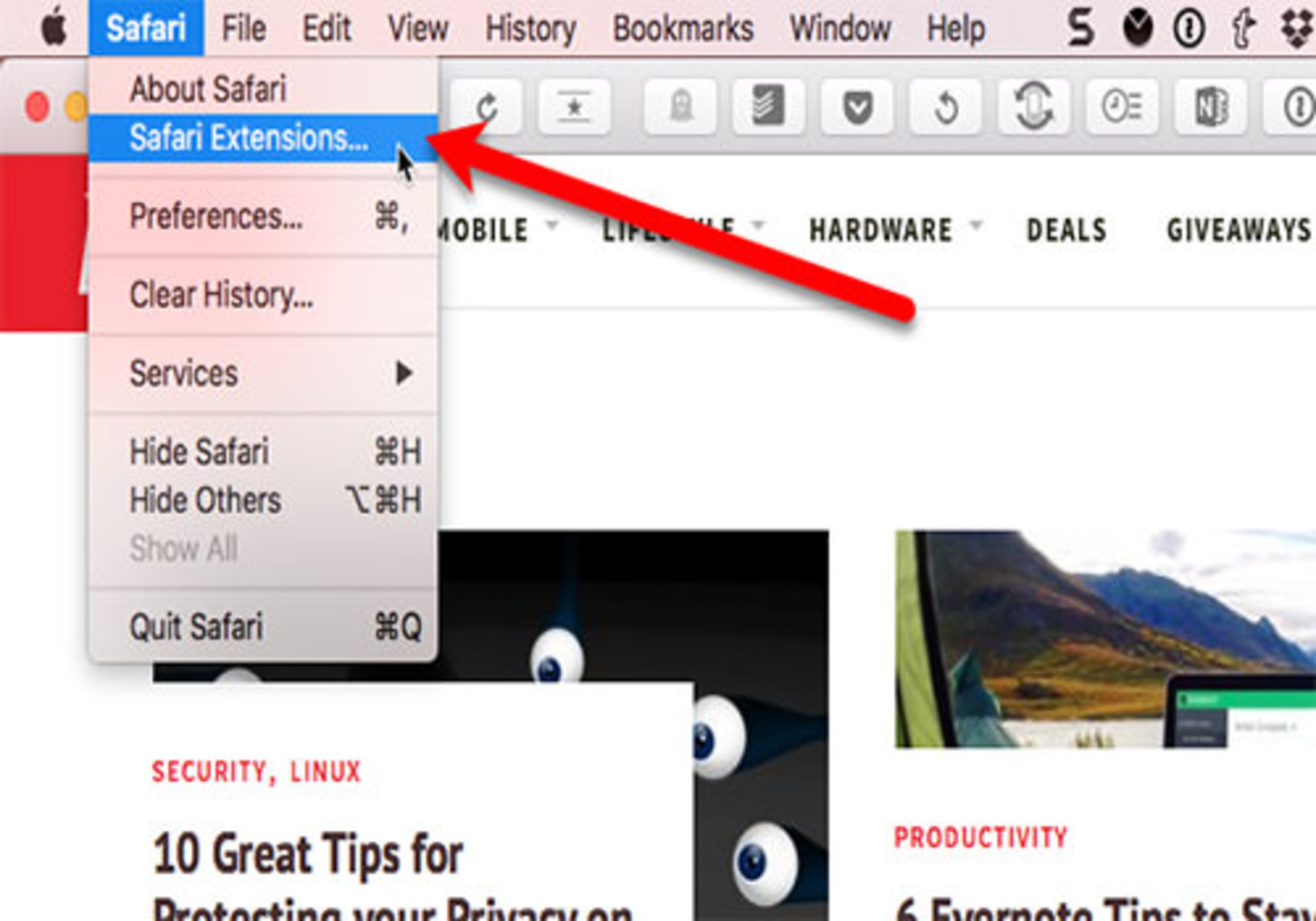Screen dimensions: 1316x921
Task: Click the clock-with-list toolbar icon
Action: 1122,106
